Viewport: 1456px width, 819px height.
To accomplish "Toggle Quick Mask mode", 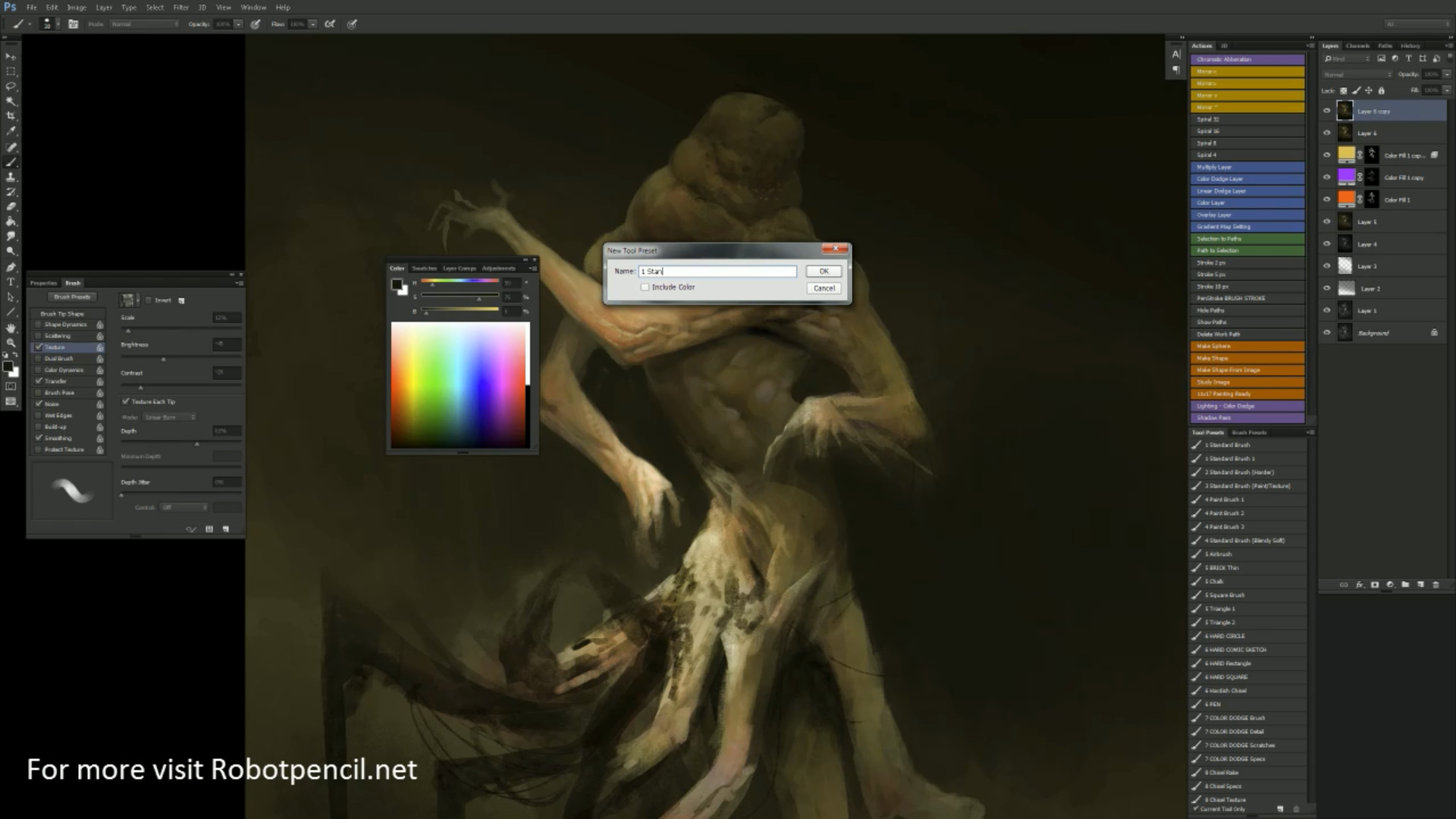I will click(x=11, y=387).
